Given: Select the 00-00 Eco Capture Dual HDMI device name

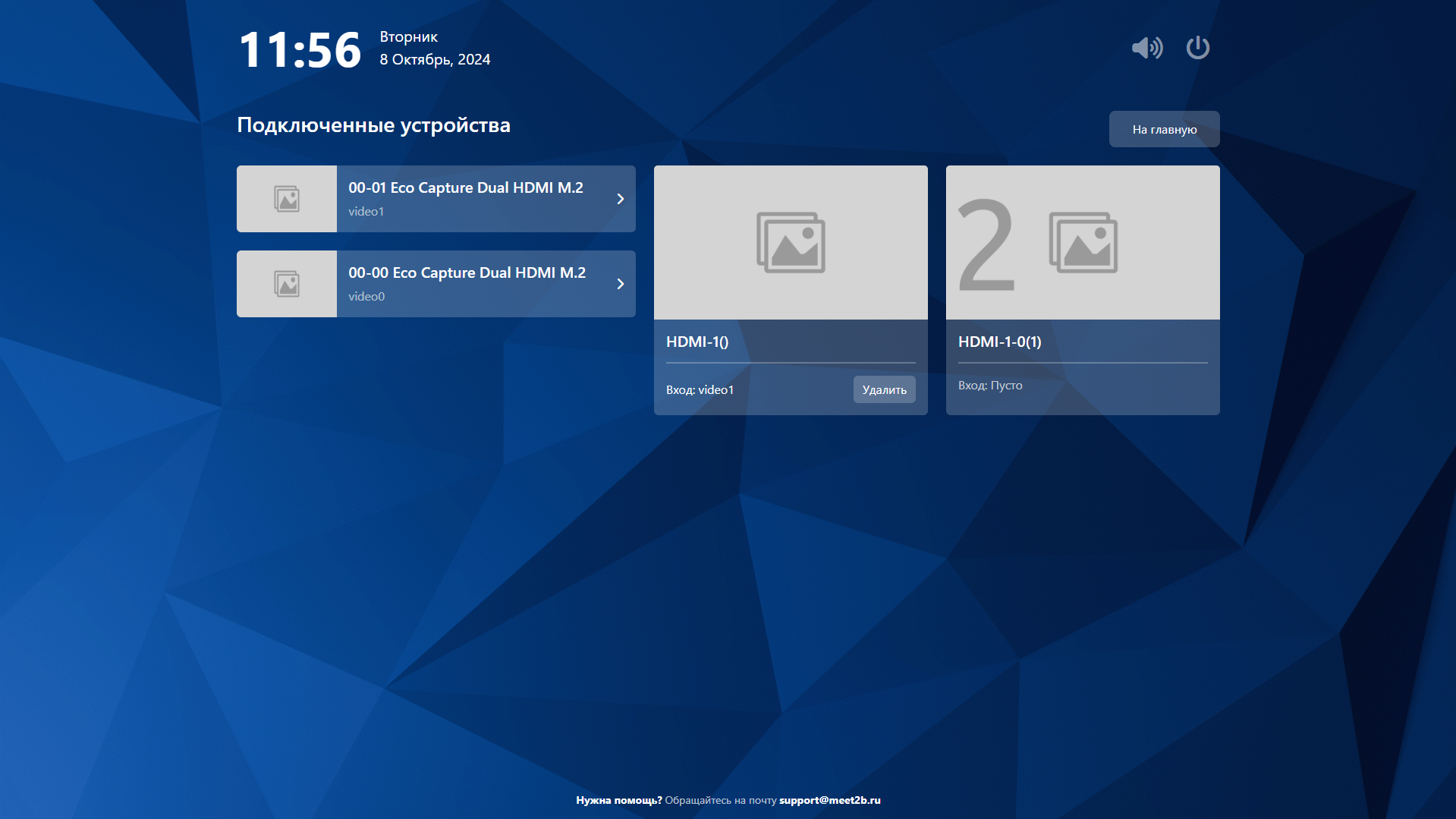Looking at the screenshot, I should [x=467, y=272].
